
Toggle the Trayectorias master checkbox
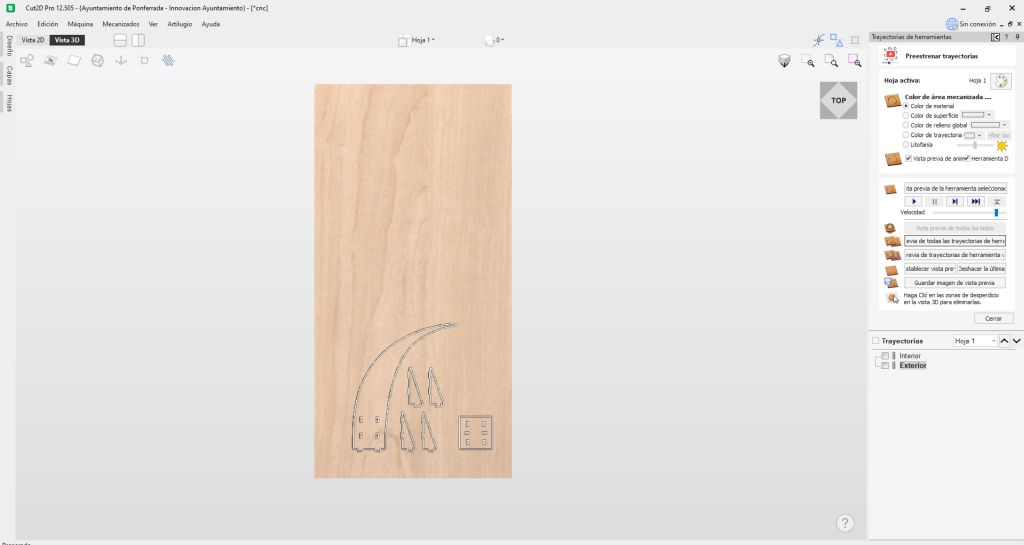[x=876, y=341]
